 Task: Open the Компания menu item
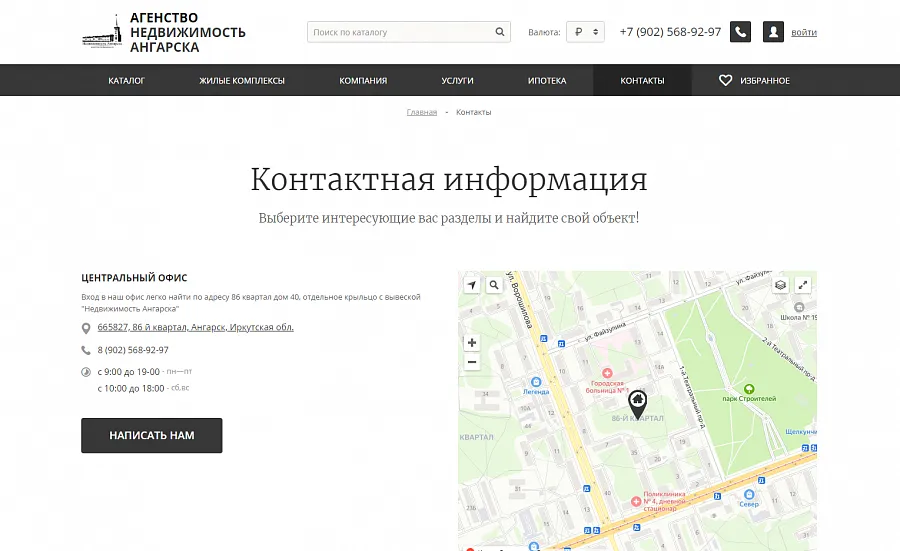(363, 80)
